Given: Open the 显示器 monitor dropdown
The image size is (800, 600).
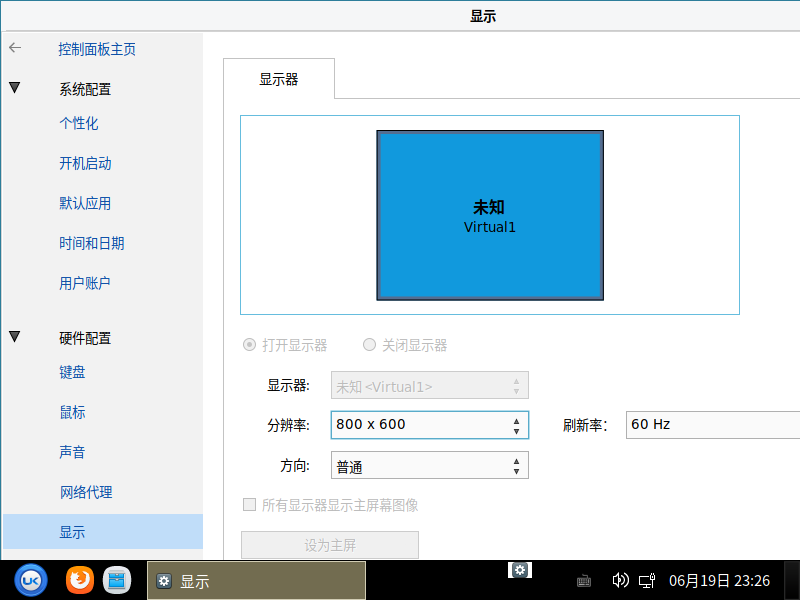Looking at the screenshot, I should click(x=430, y=385).
